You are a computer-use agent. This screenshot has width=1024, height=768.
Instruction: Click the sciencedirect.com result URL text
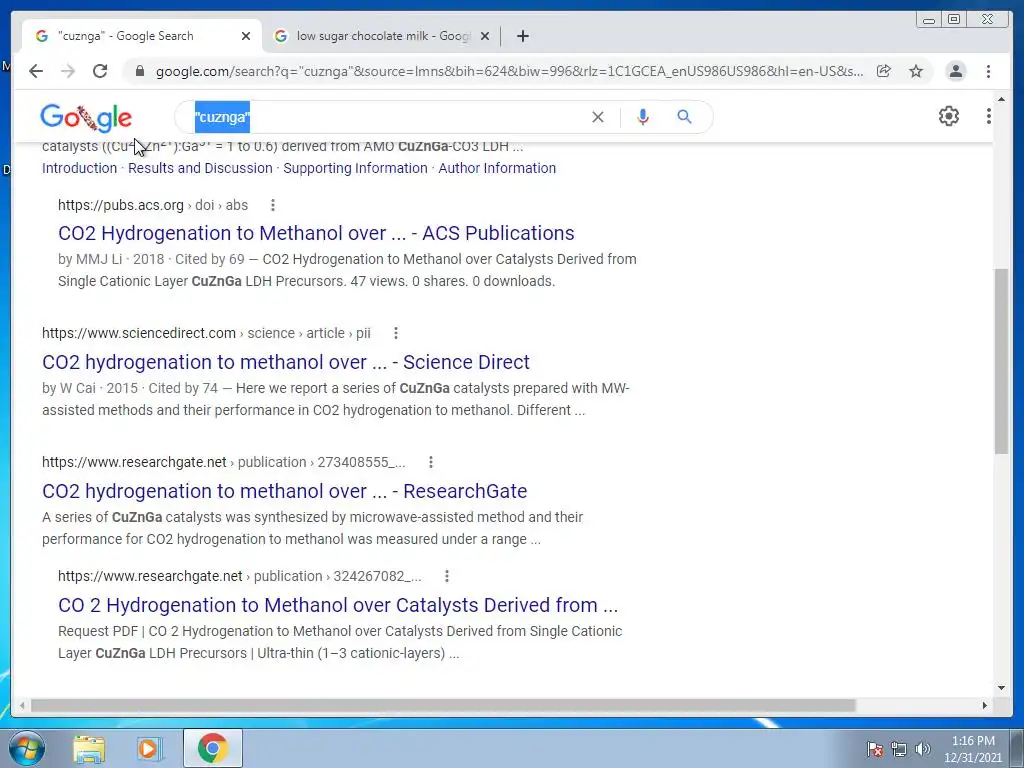[206, 333]
